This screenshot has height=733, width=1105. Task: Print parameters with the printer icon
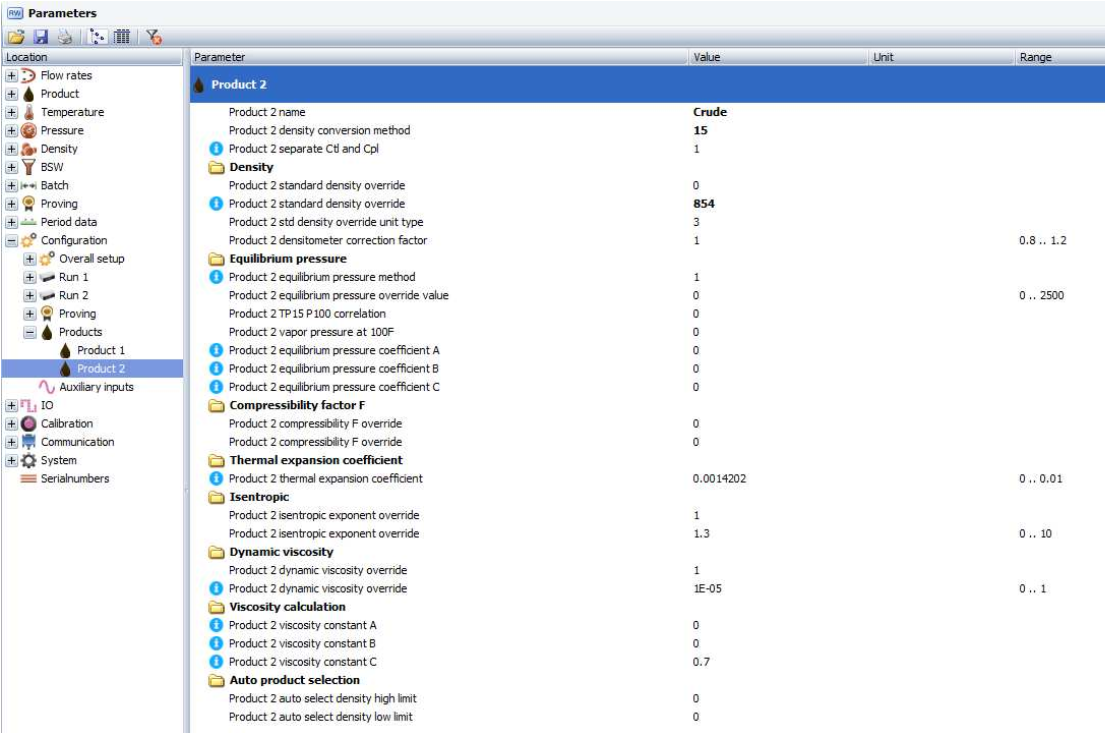click(x=65, y=37)
